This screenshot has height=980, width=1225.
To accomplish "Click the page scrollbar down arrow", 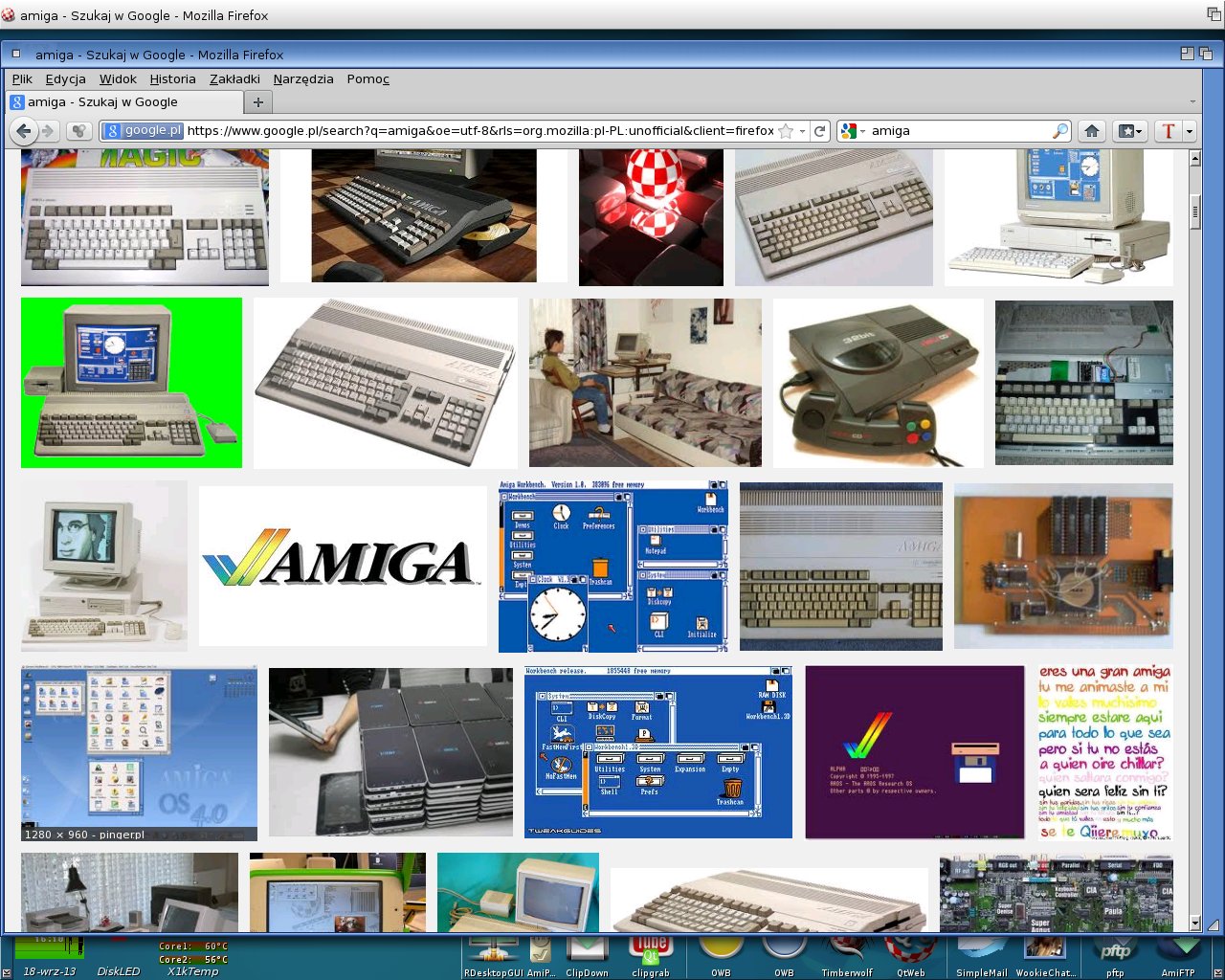I will pos(1194,924).
